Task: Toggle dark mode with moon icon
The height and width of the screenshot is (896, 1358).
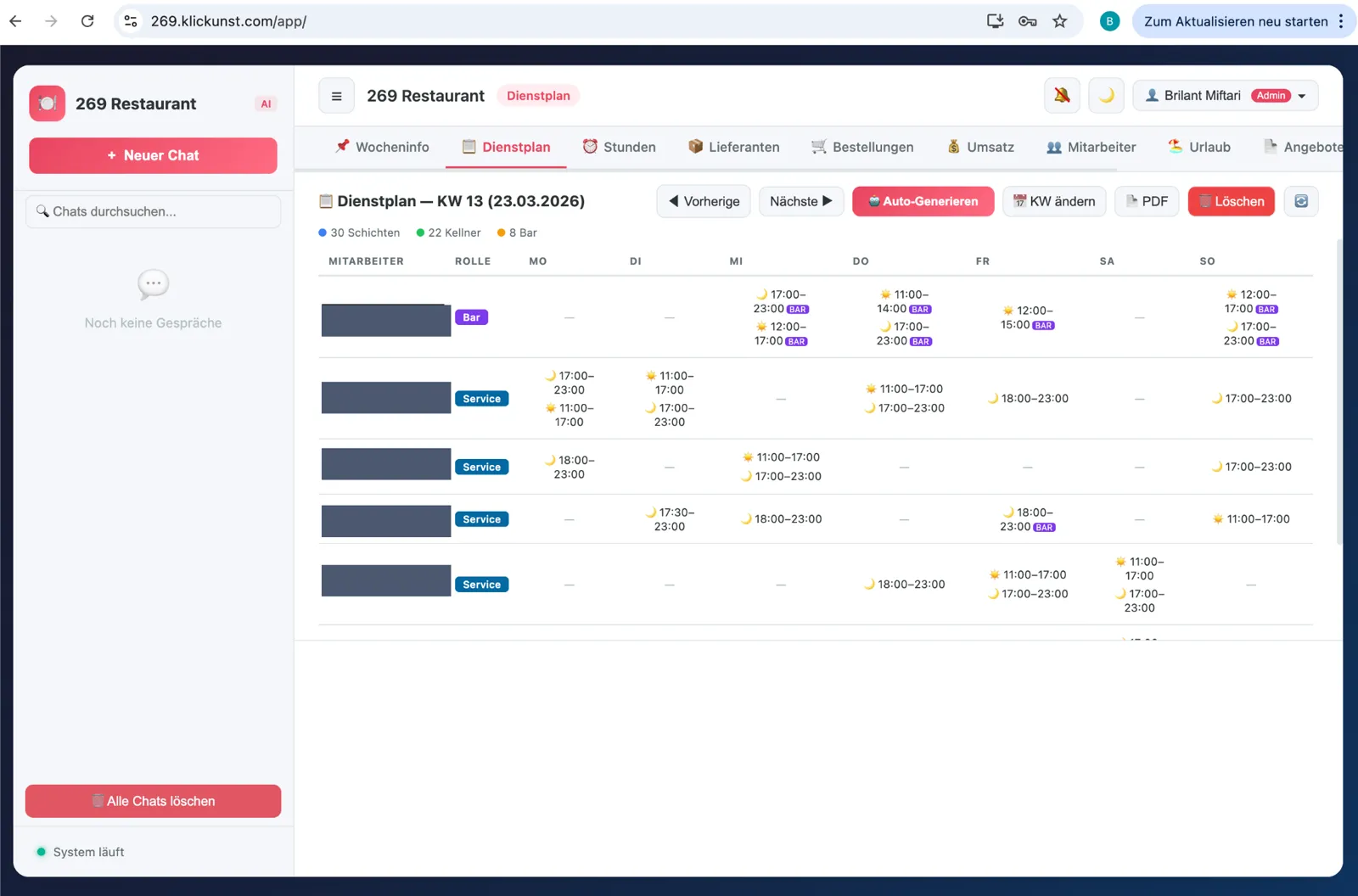Action: coord(1106,96)
